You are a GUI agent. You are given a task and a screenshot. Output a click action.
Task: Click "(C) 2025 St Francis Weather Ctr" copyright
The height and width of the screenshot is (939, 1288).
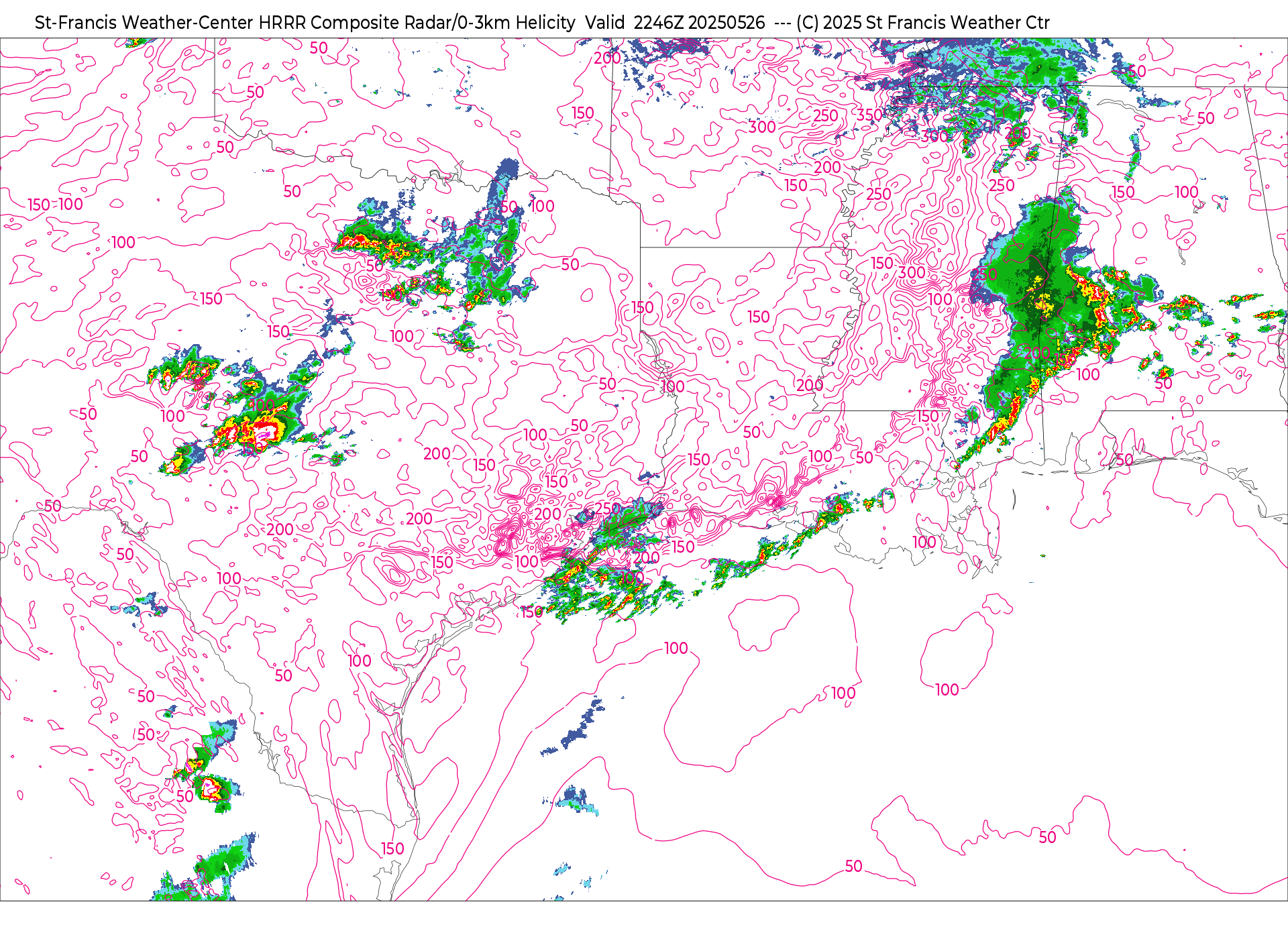tap(923, 23)
